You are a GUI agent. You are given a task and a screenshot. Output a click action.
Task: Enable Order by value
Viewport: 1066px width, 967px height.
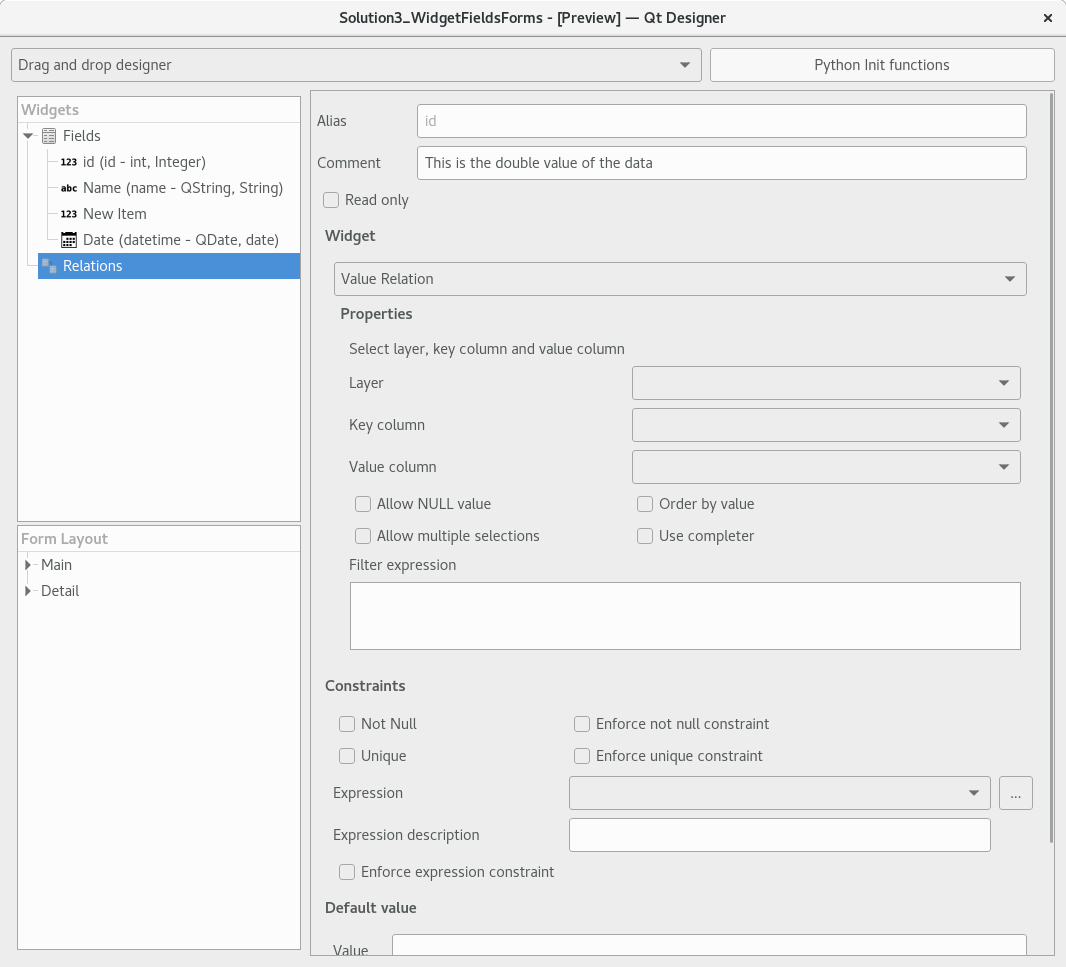645,504
